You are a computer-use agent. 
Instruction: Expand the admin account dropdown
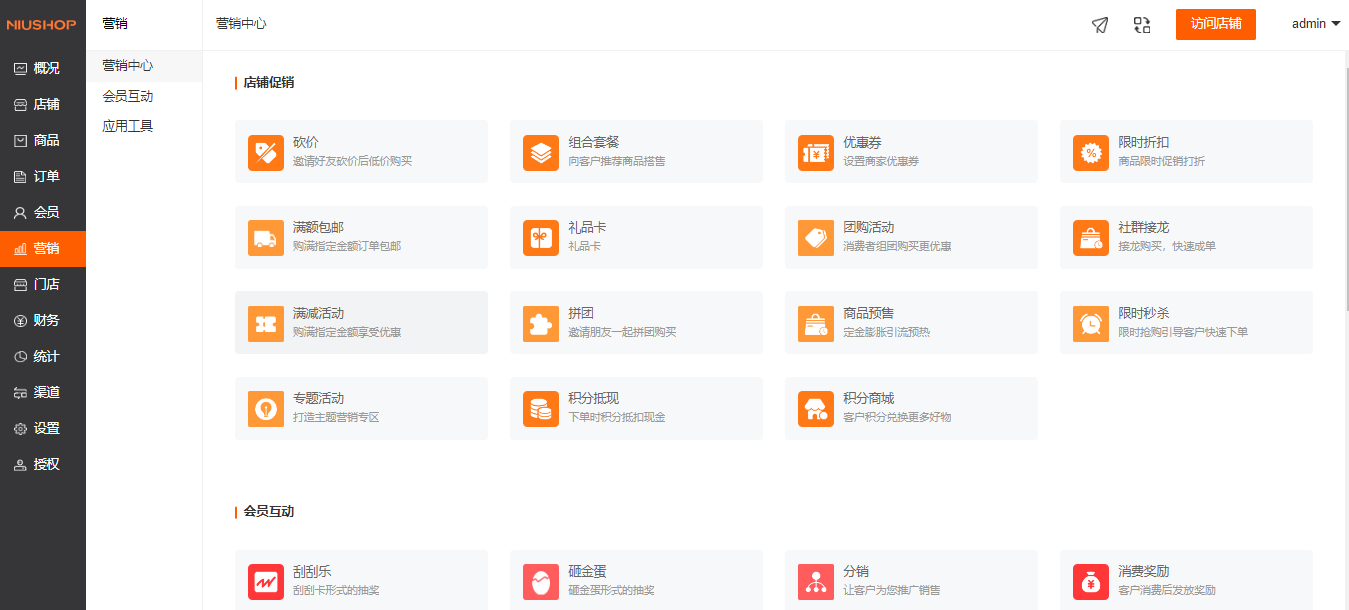tap(1314, 23)
